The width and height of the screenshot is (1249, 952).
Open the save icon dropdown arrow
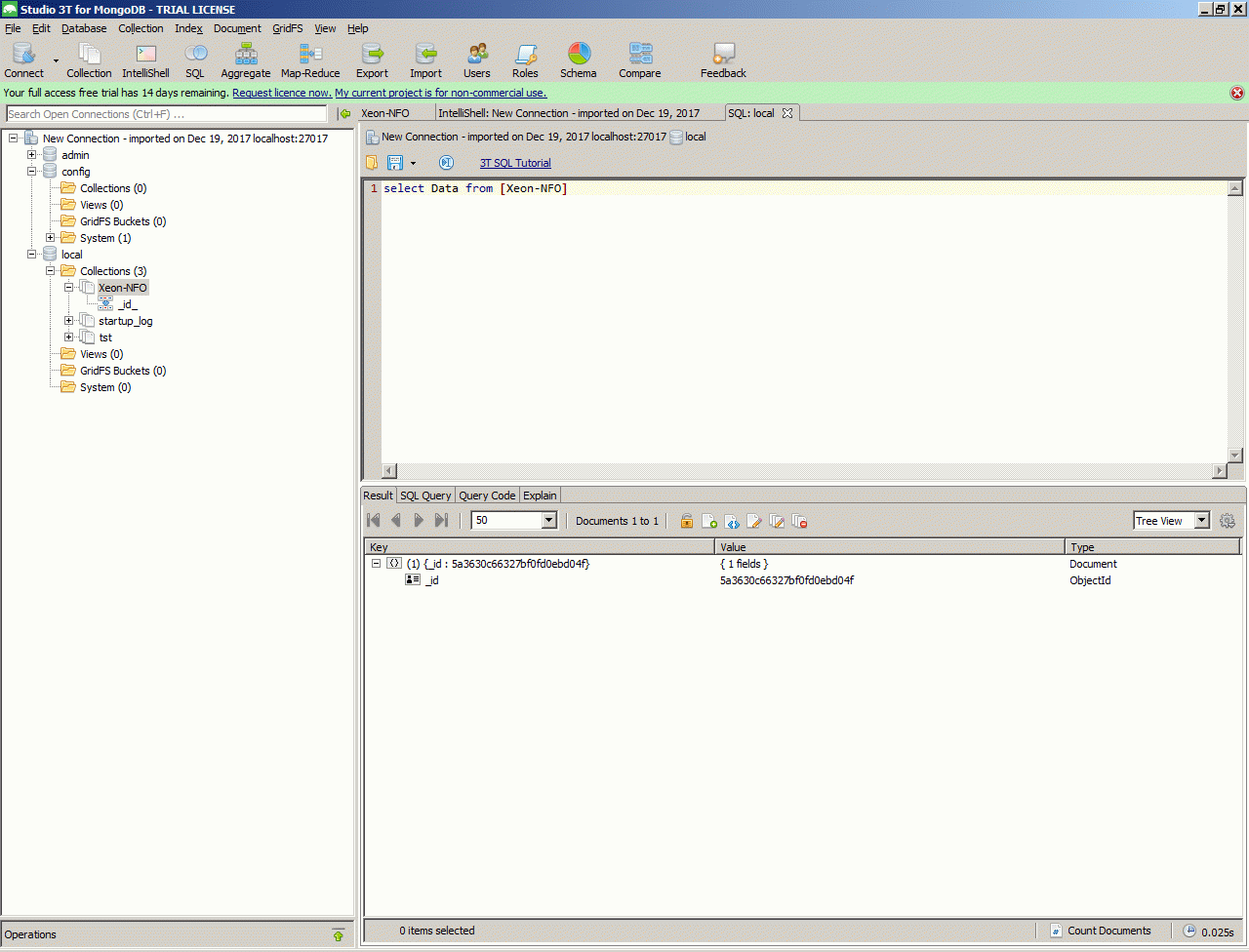point(413,164)
